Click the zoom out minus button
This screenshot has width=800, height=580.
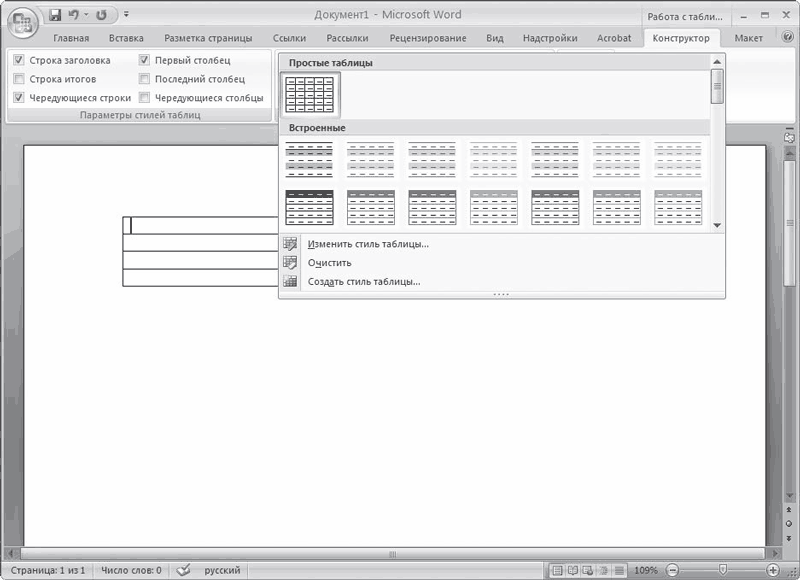click(672, 570)
